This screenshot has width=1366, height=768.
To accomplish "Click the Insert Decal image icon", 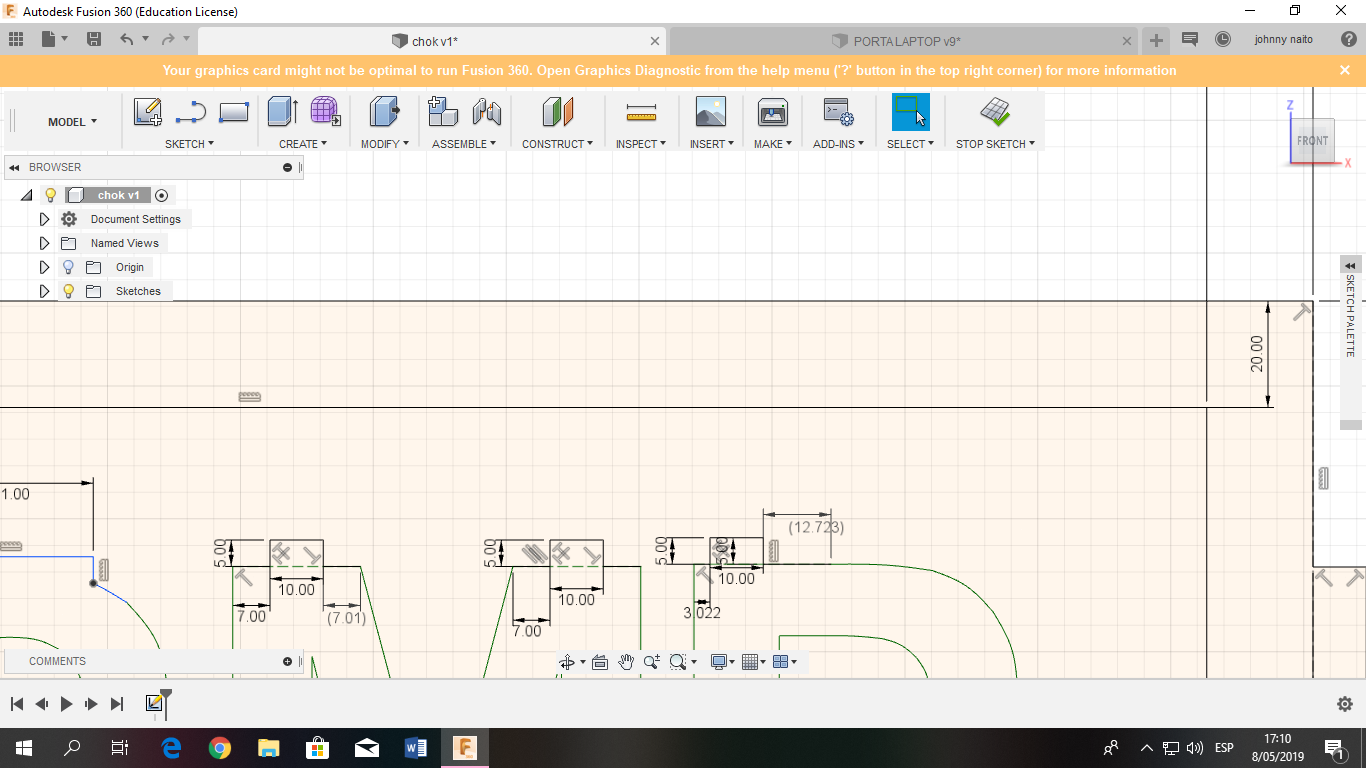I will tap(710, 112).
